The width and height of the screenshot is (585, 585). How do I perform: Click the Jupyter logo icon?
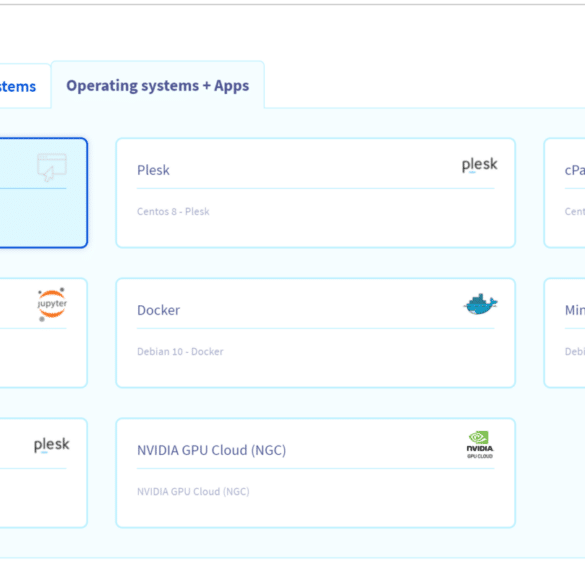tap(52, 304)
